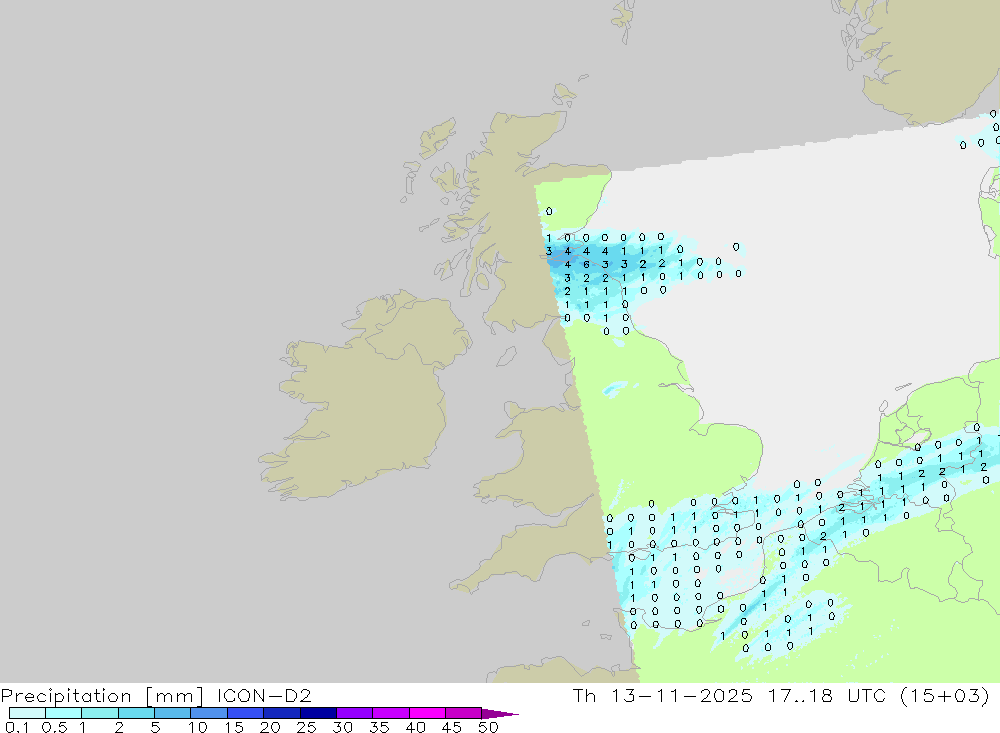Select the 5–10 mm legend color swatch

172,713
